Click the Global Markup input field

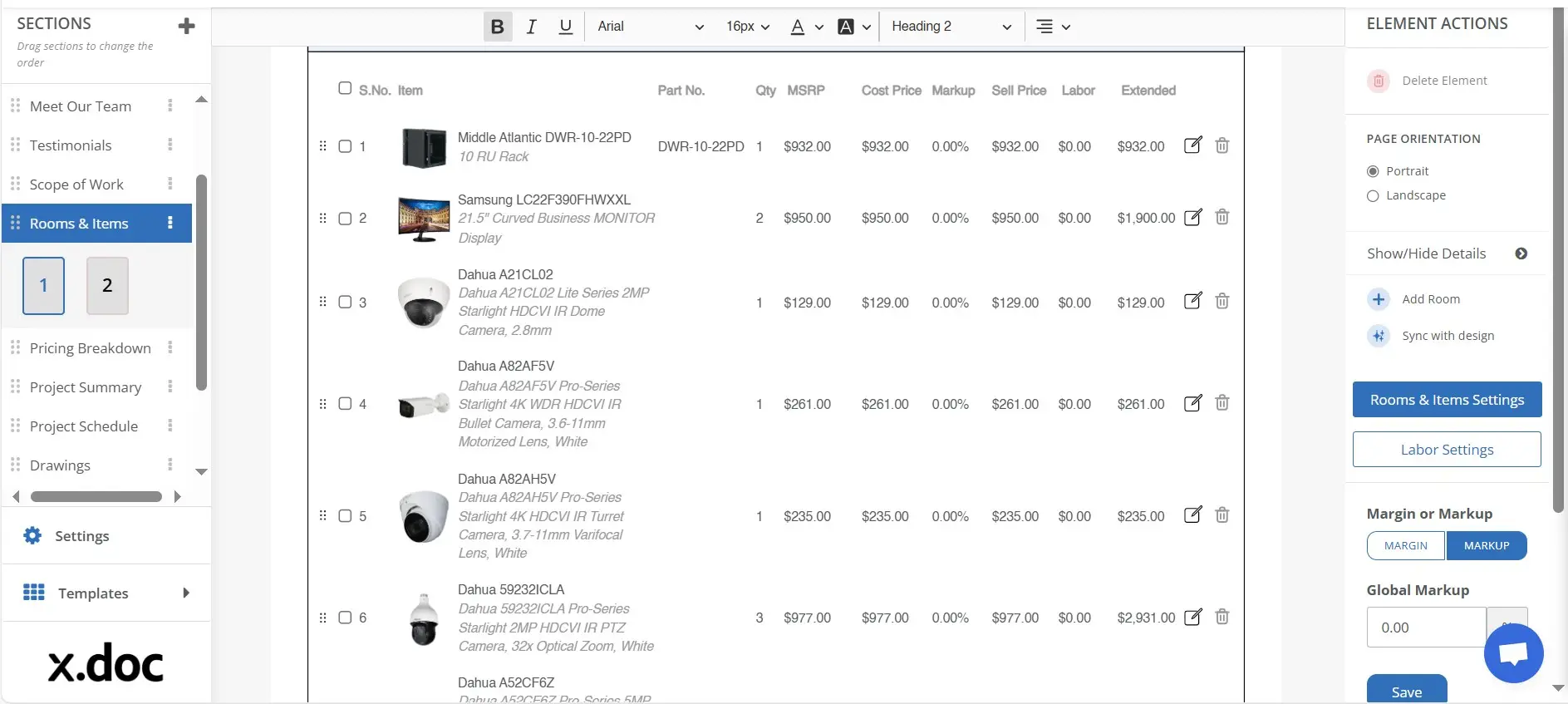coord(1425,628)
